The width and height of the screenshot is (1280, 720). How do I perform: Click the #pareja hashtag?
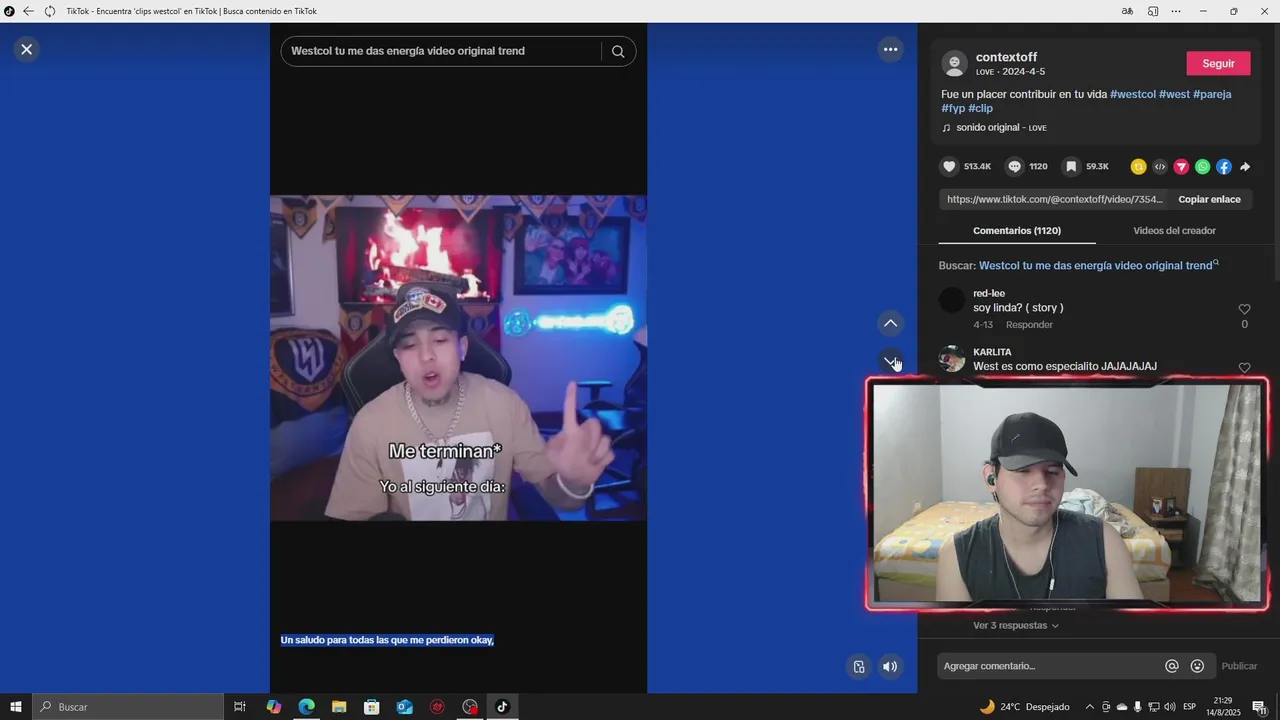1212,94
